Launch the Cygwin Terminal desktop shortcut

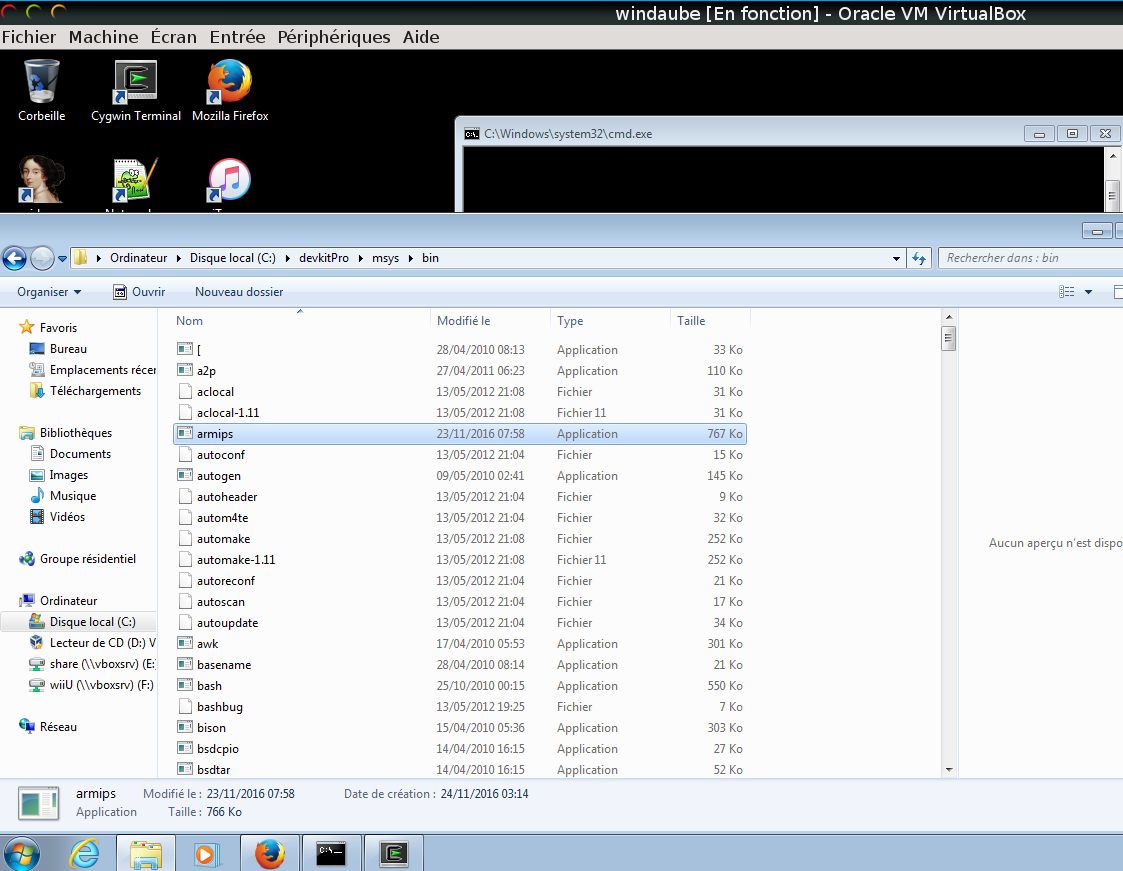(135, 82)
